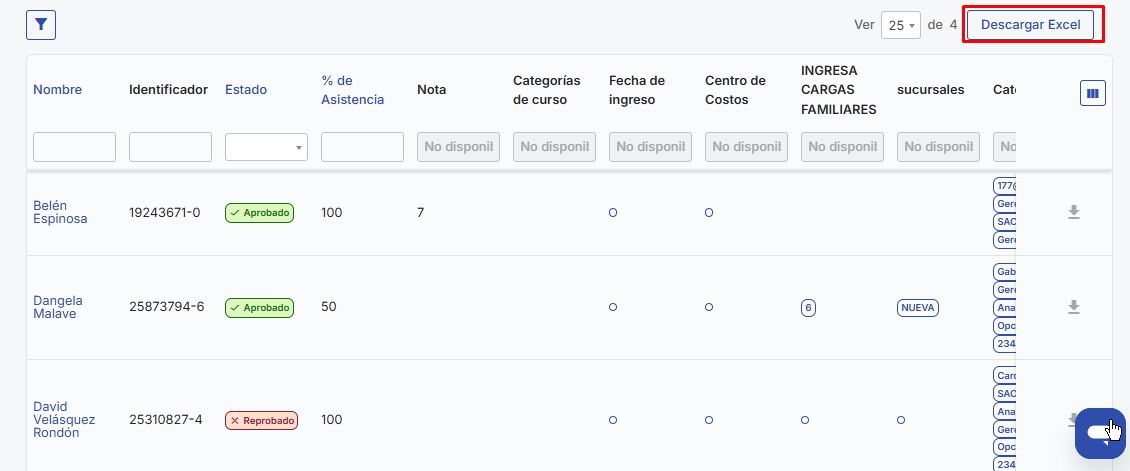Open David Velásquez Rondón's name link
The image size is (1130, 471).
click(x=64, y=420)
